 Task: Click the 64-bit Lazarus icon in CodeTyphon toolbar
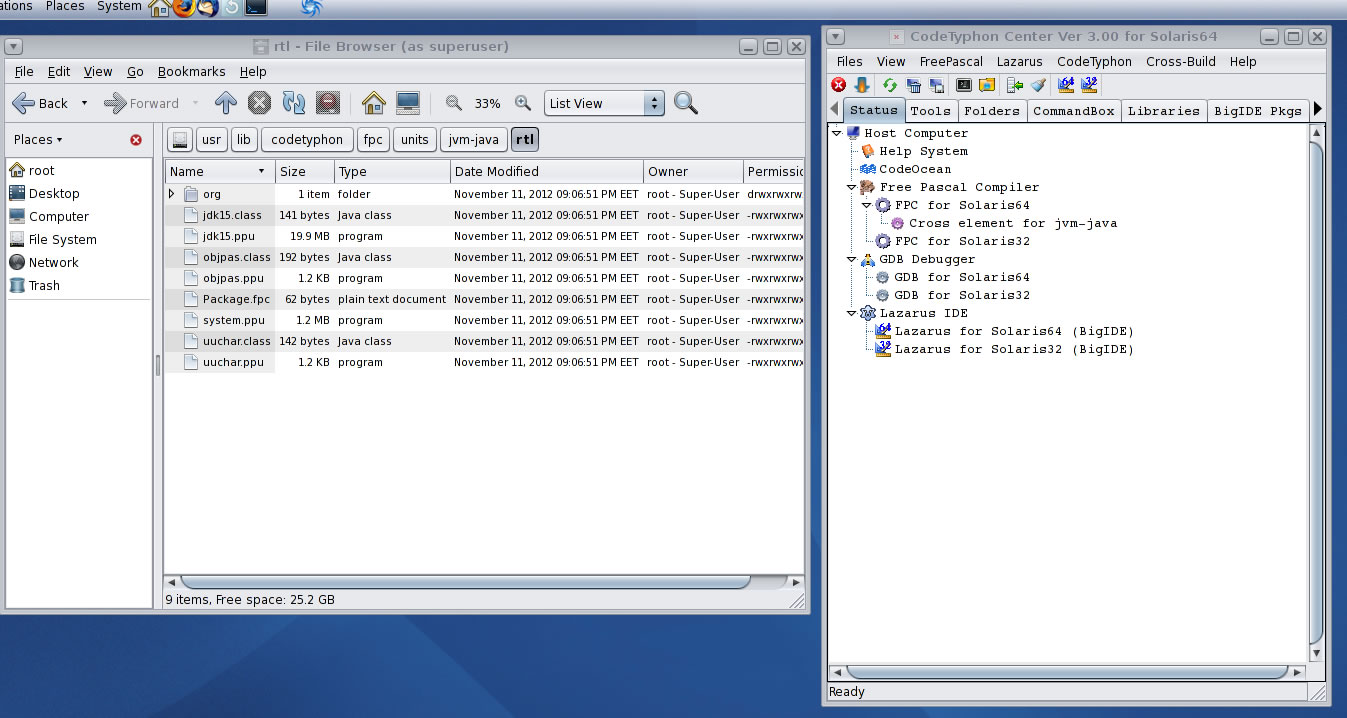click(1066, 85)
